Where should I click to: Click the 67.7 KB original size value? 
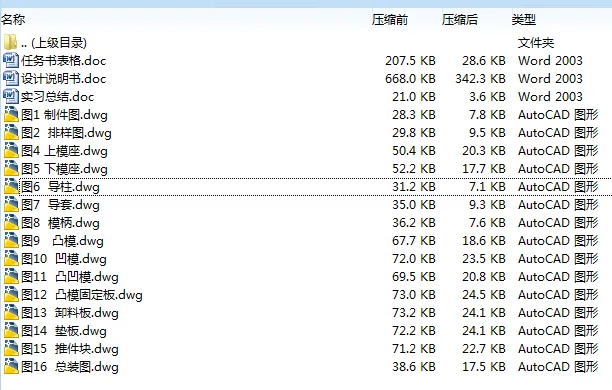(x=414, y=240)
